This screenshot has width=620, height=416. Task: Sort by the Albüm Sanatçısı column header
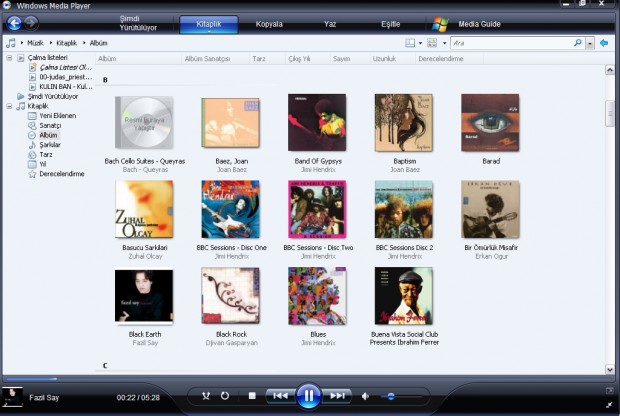pyautogui.click(x=207, y=59)
